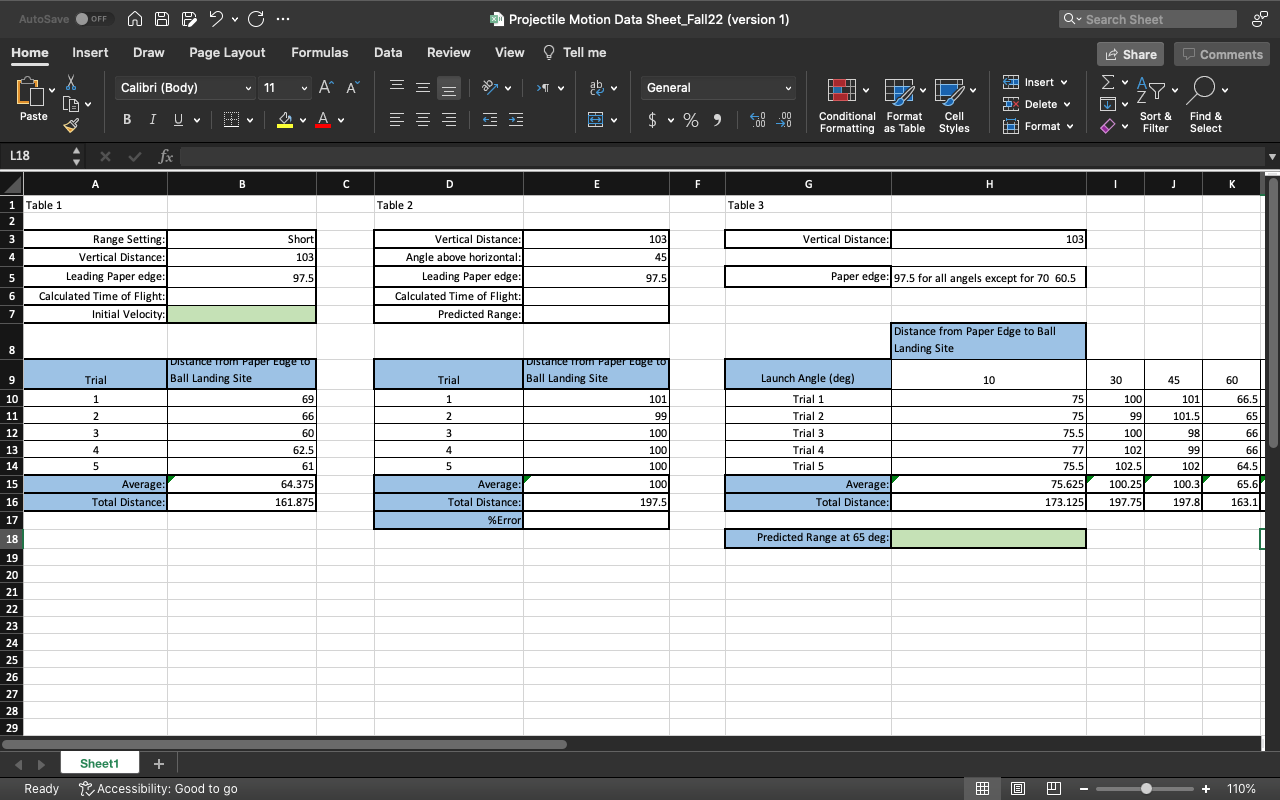Toggle Italic formatting
The height and width of the screenshot is (800, 1280).
point(153,120)
